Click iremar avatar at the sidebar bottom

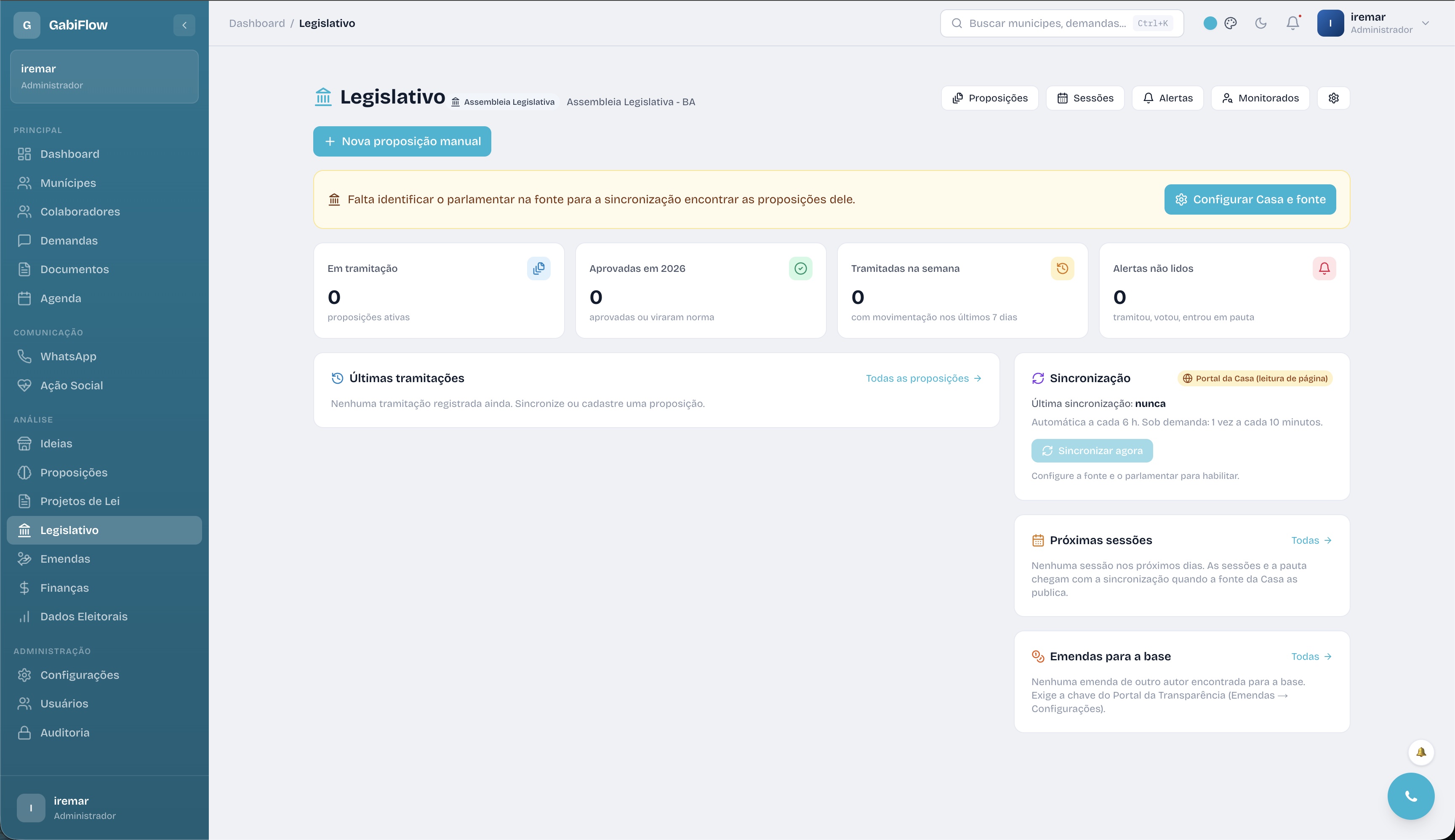31,808
